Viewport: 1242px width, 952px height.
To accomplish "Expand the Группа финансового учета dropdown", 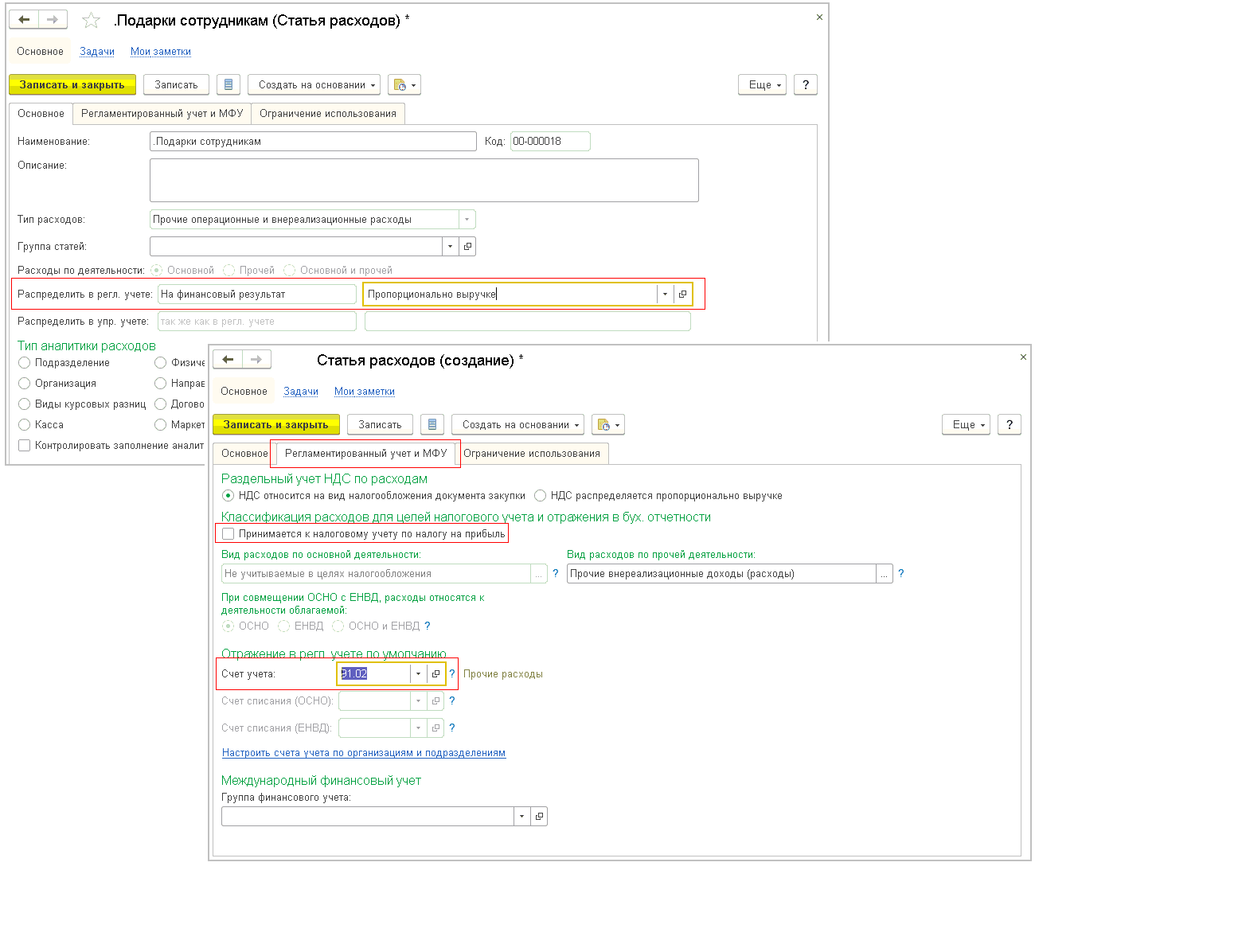I will tap(521, 817).
